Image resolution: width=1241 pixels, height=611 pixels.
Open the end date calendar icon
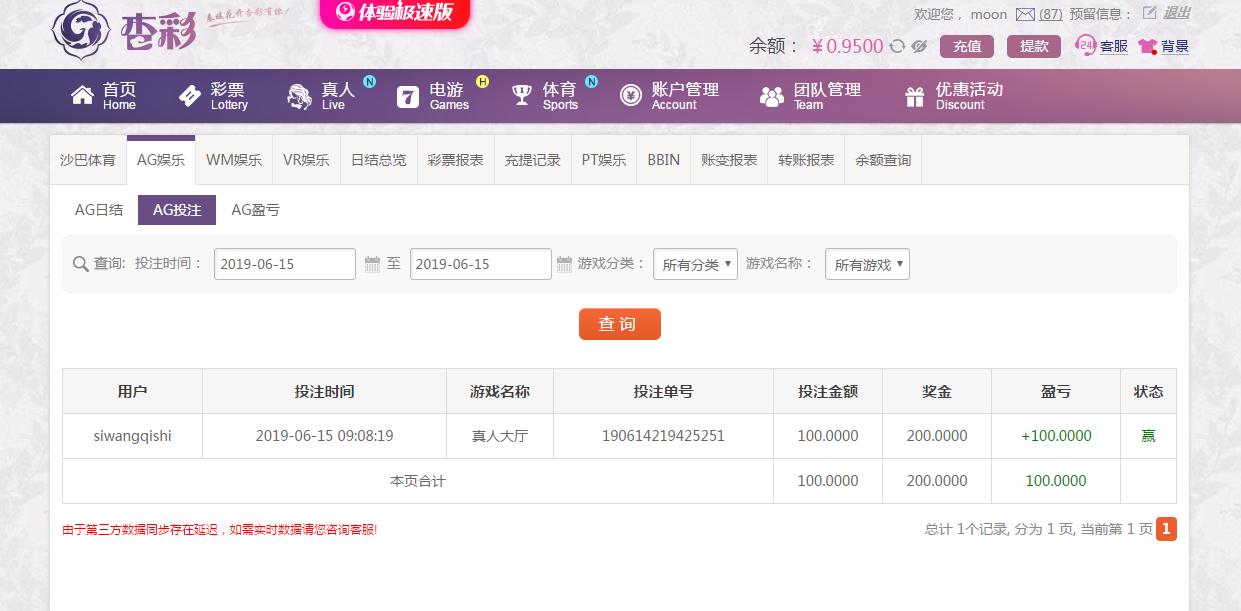tap(564, 264)
